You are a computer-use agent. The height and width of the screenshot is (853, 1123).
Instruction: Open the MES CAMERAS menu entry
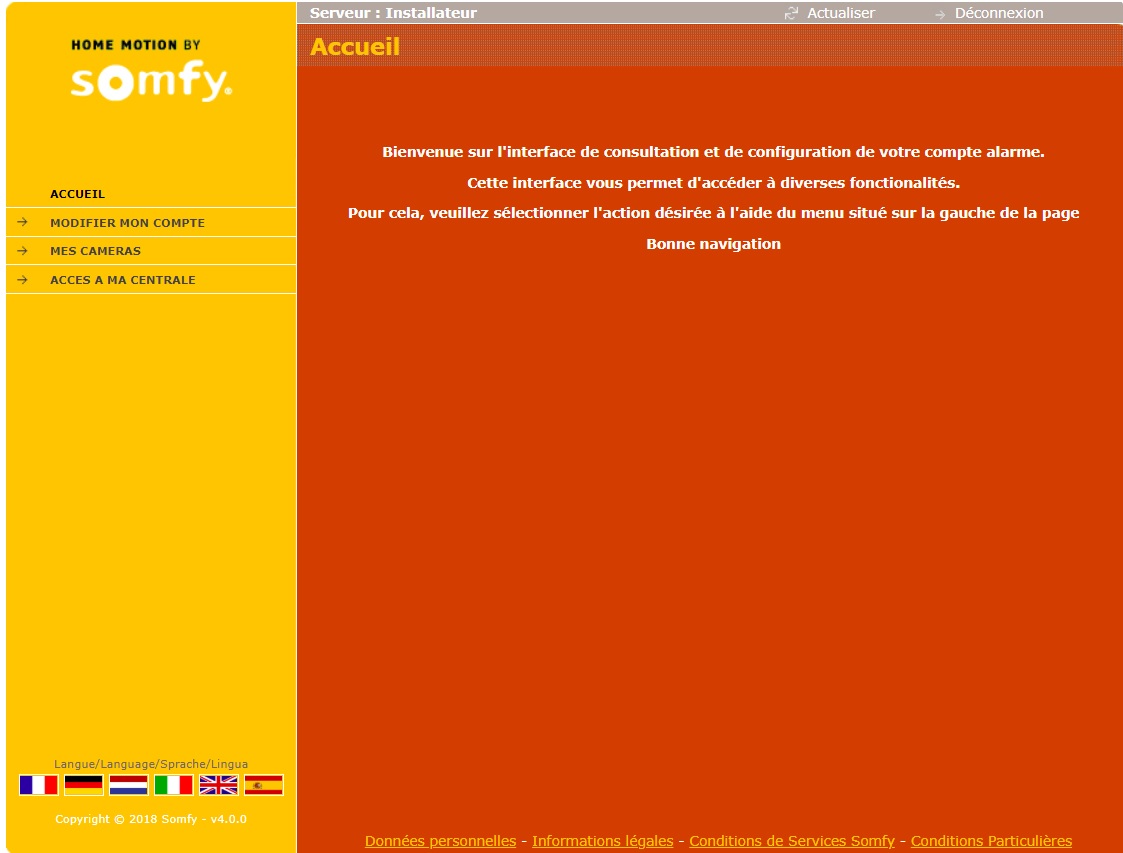click(x=95, y=251)
